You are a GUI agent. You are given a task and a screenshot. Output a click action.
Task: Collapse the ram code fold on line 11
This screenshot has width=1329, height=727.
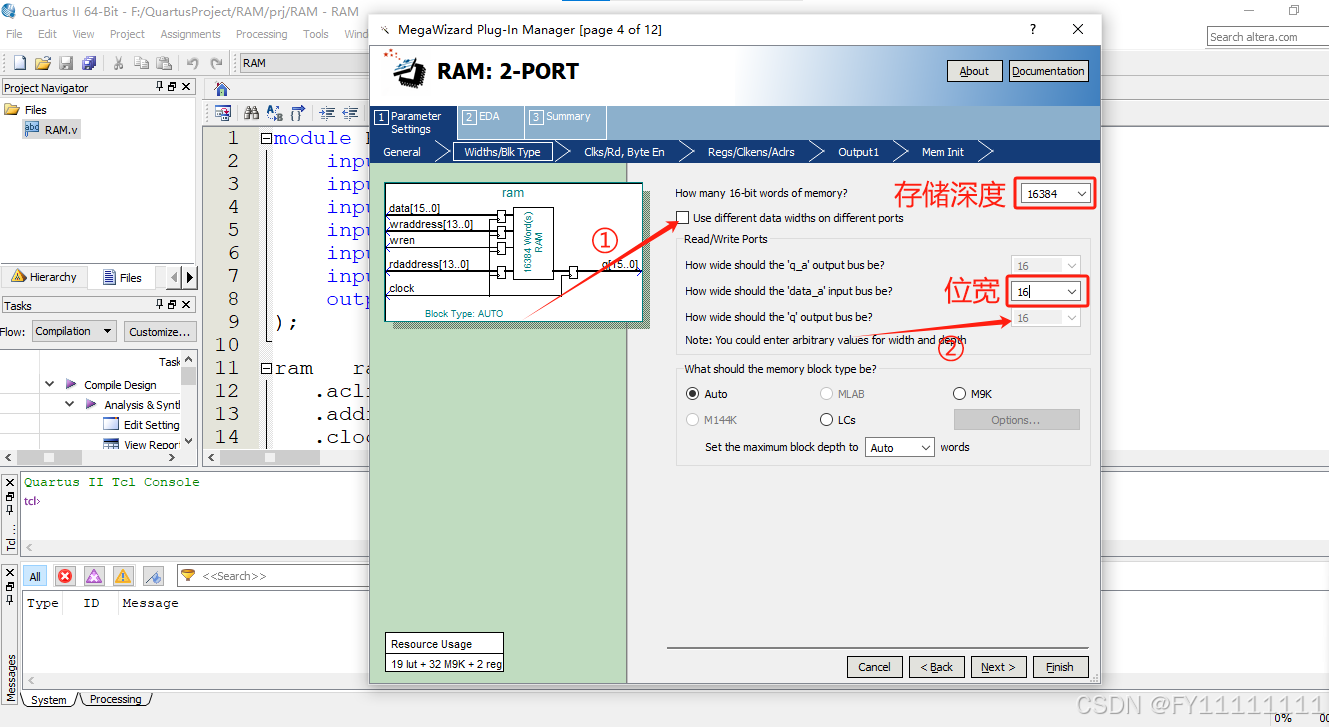(x=266, y=369)
